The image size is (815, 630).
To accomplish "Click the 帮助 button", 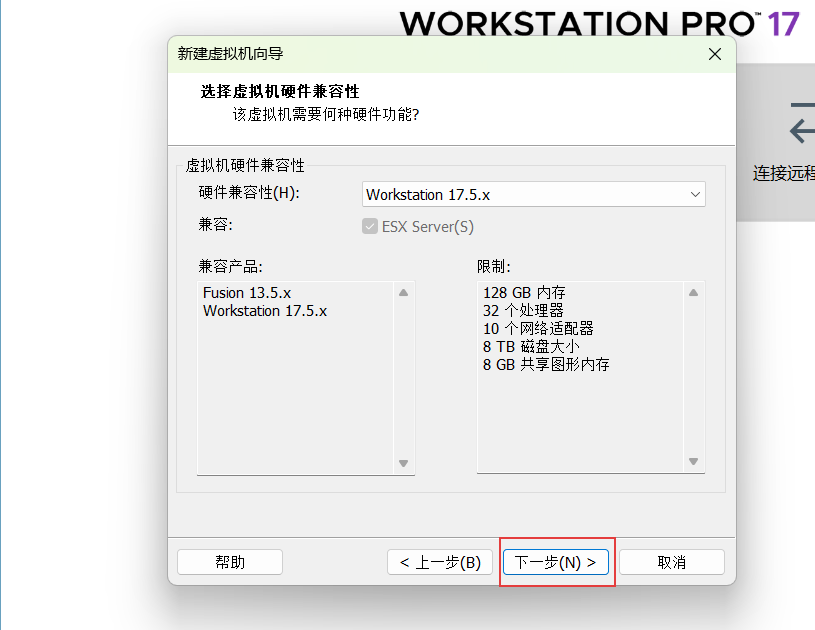I will 230,562.
